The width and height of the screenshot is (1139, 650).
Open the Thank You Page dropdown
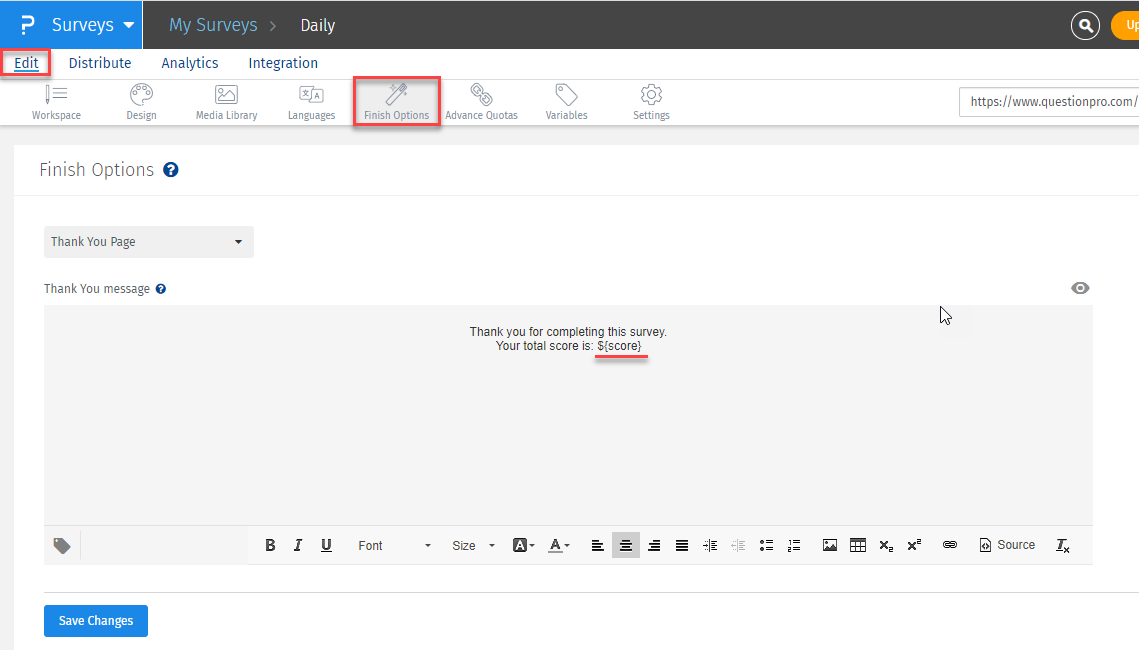coord(148,242)
